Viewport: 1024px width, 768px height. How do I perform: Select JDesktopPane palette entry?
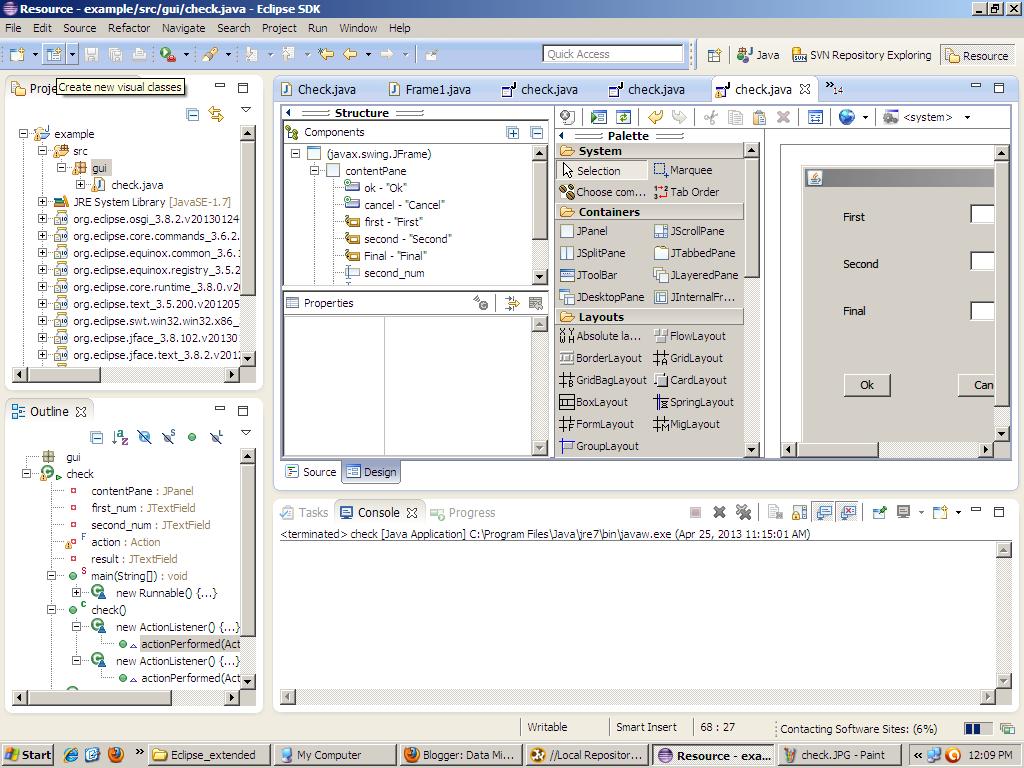(x=602, y=297)
